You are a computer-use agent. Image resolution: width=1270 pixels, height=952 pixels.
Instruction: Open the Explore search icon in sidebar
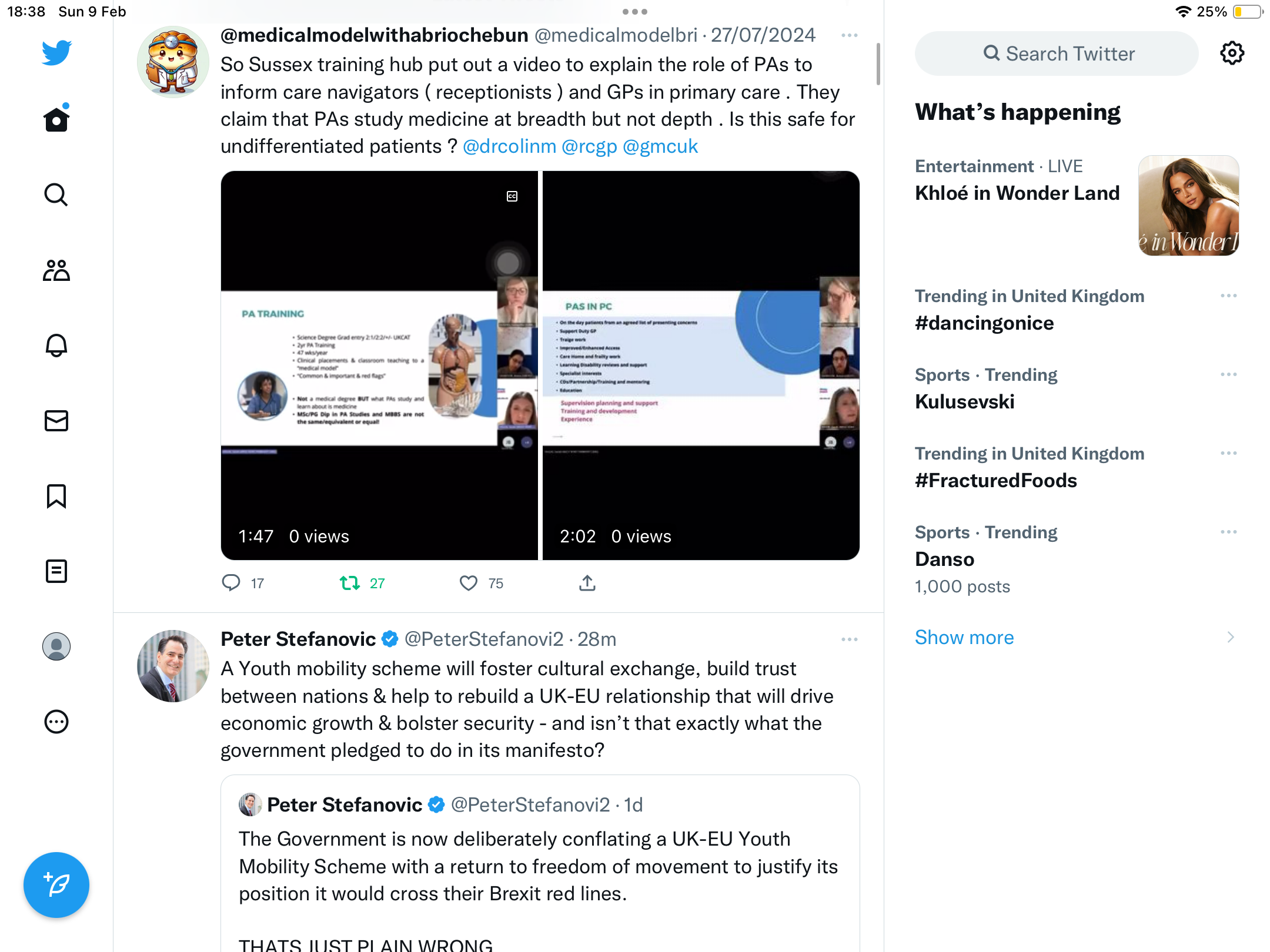[56, 195]
